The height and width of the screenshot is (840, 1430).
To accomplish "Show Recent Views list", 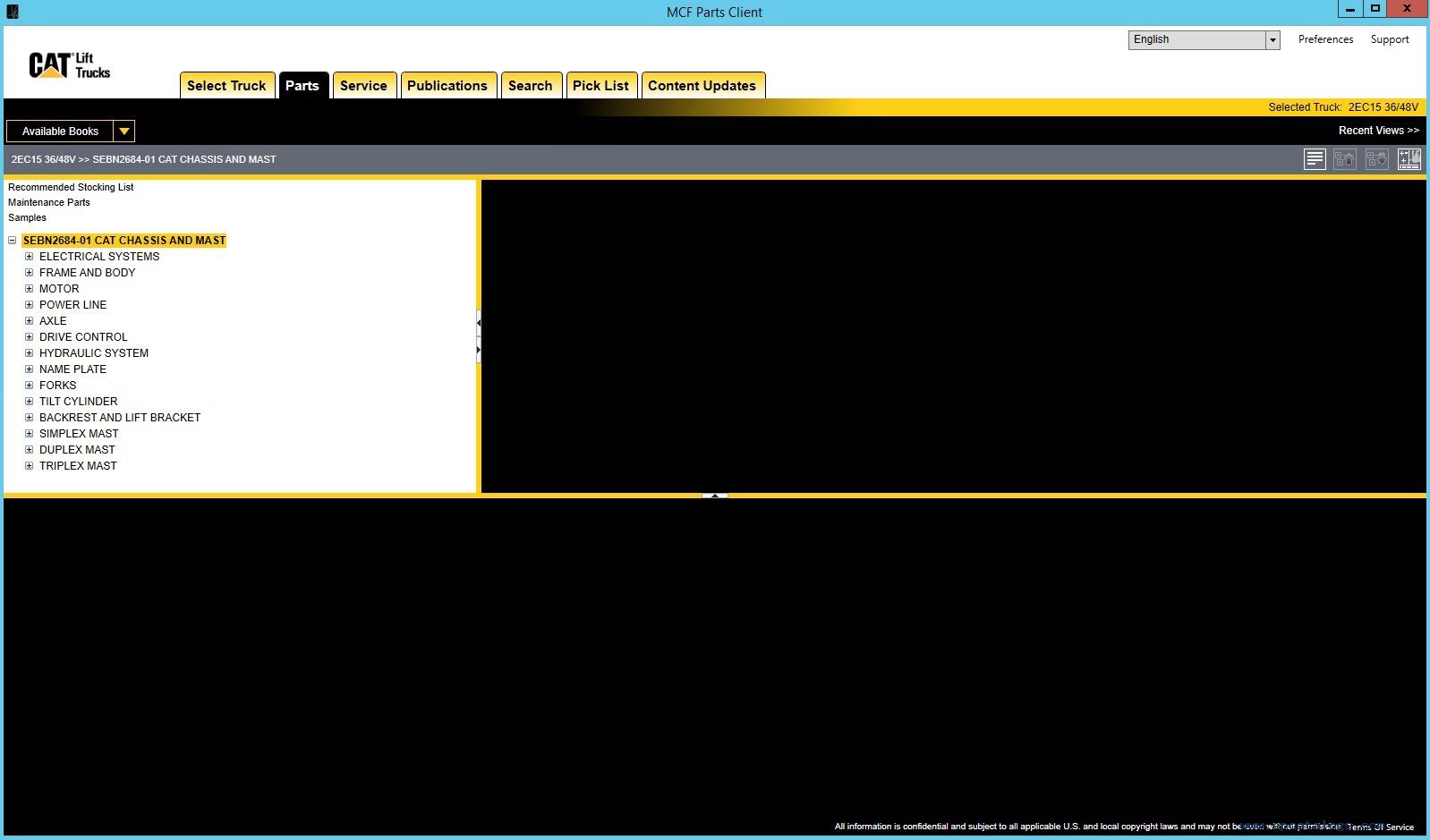I will click(x=1379, y=131).
